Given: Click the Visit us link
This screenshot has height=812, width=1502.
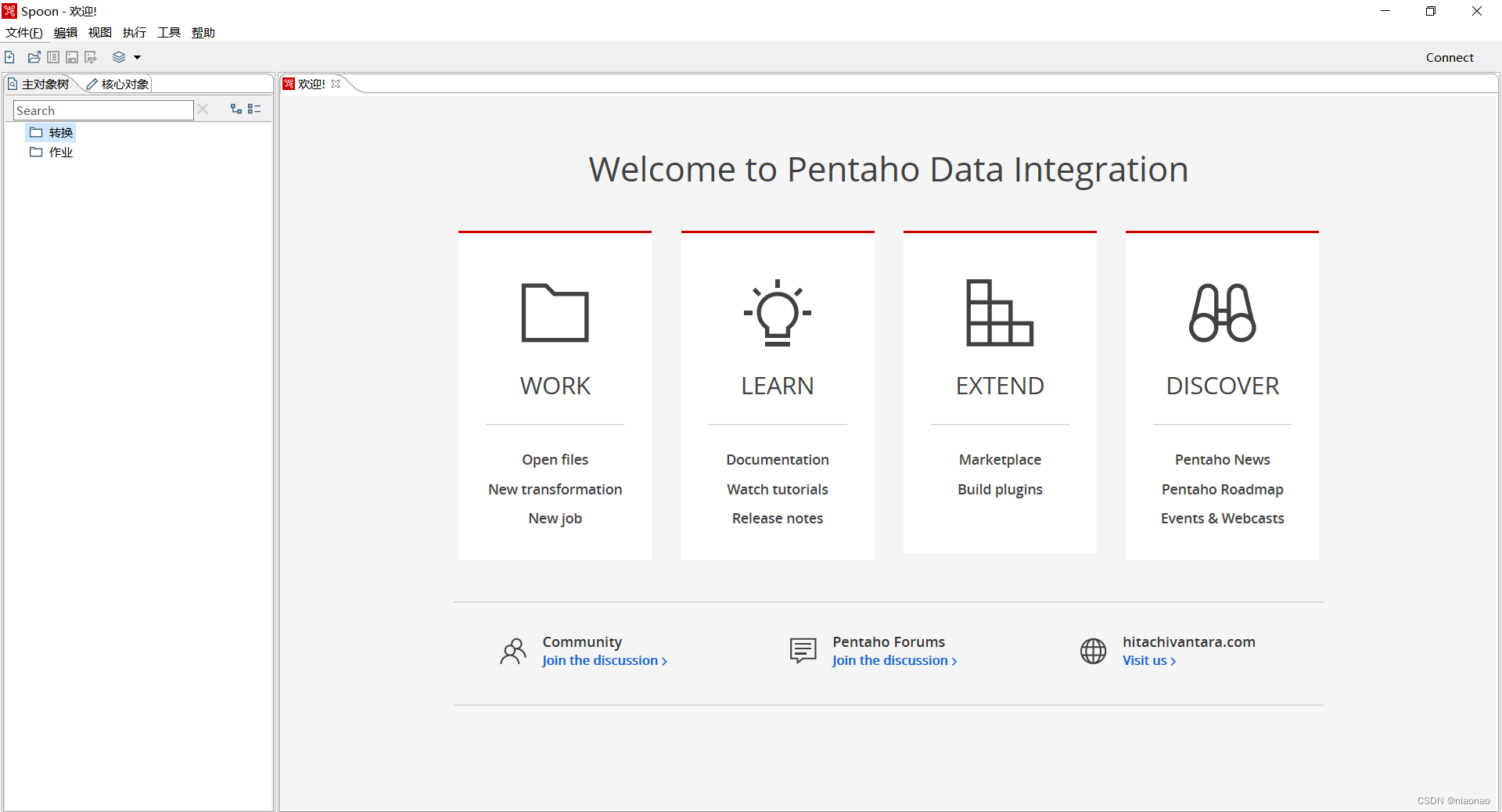Looking at the screenshot, I should pos(1149,660).
